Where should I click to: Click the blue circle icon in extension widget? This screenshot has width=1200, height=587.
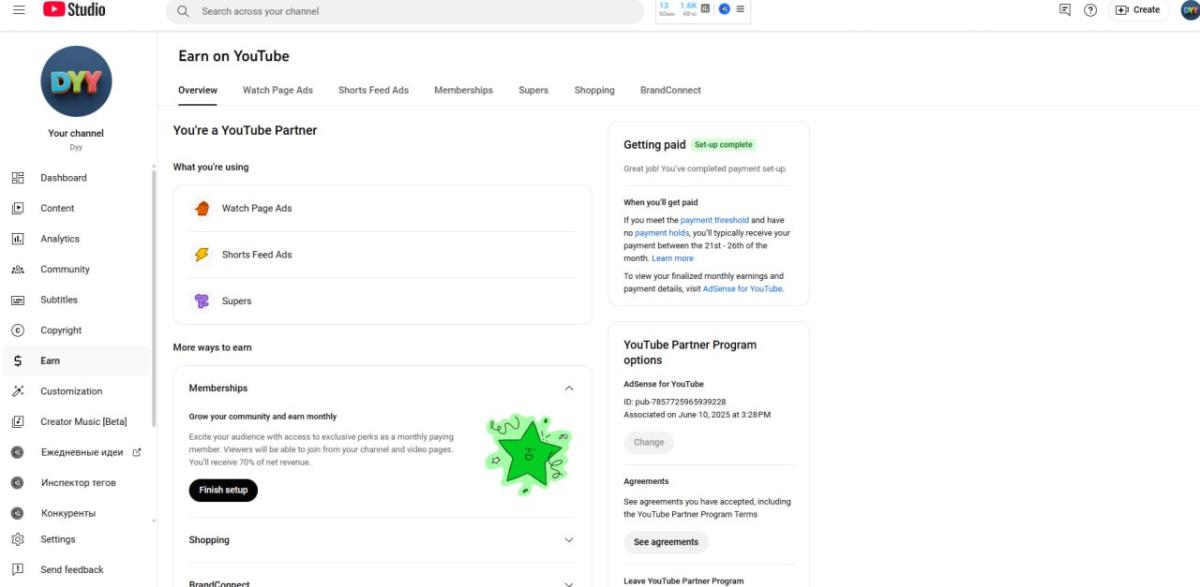click(x=724, y=9)
